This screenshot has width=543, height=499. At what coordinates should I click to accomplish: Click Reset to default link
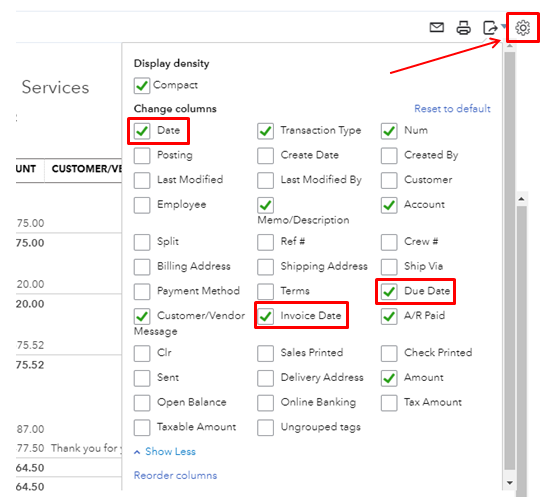coord(452,109)
